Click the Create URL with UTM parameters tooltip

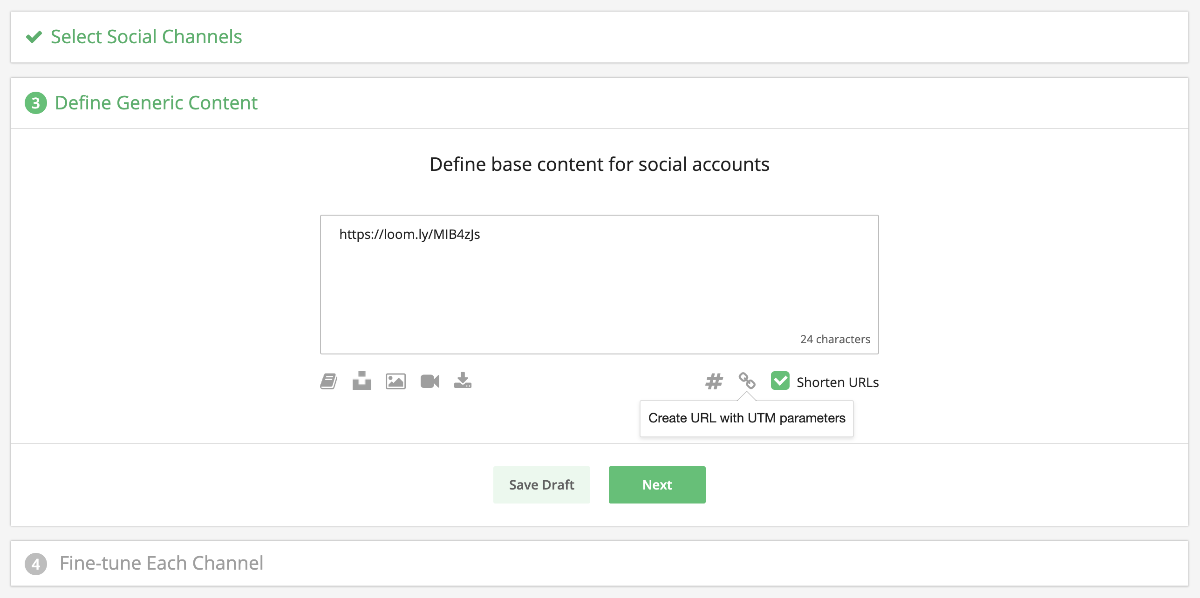click(x=746, y=418)
